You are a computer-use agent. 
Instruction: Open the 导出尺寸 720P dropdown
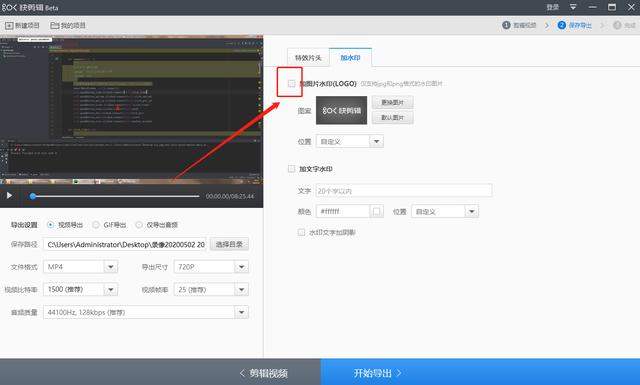211,267
